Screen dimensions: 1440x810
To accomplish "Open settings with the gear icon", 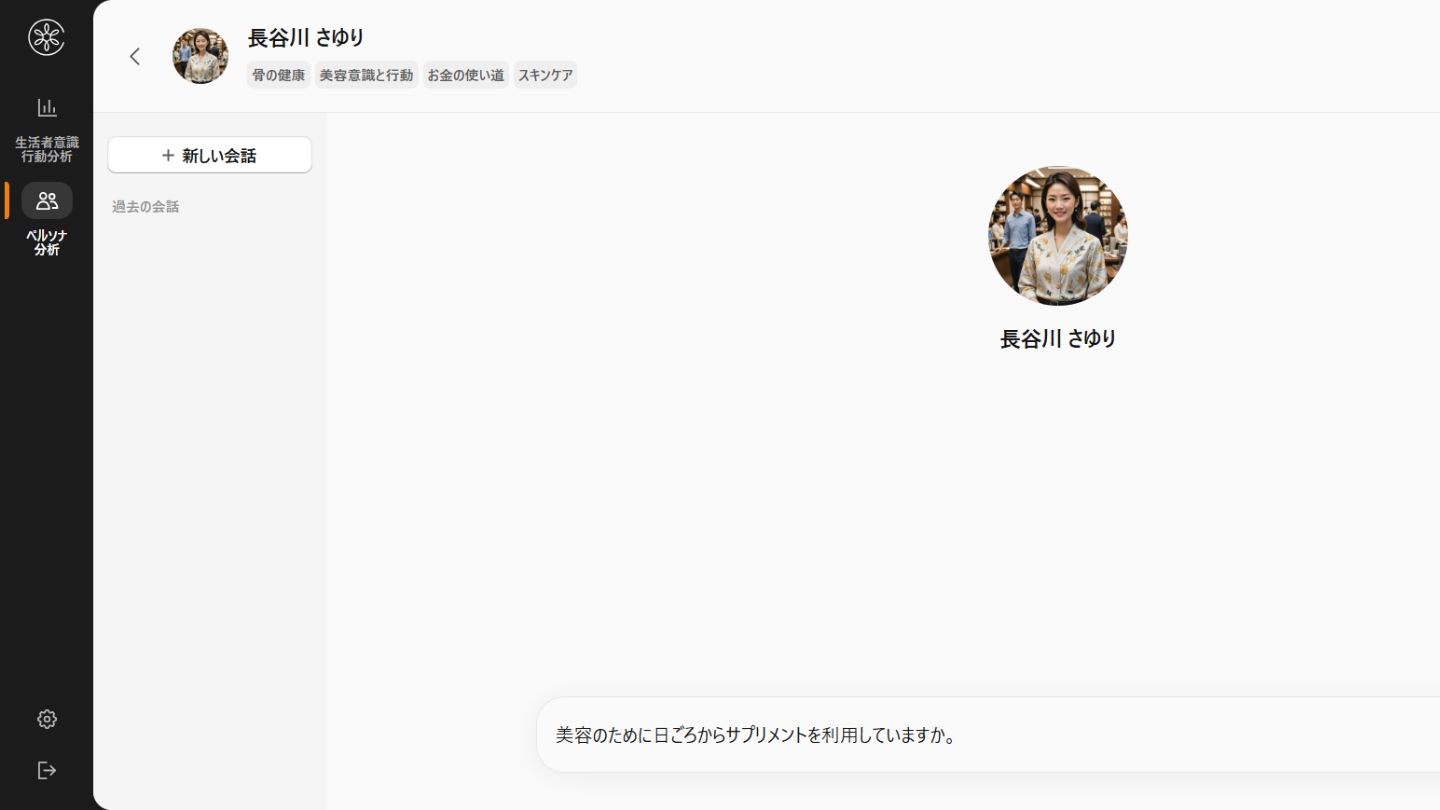I will tap(47, 719).
